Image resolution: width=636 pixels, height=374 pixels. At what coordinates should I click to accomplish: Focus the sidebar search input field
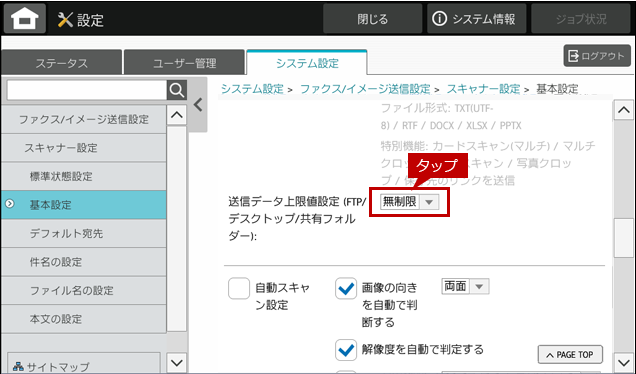pos(87,90)
